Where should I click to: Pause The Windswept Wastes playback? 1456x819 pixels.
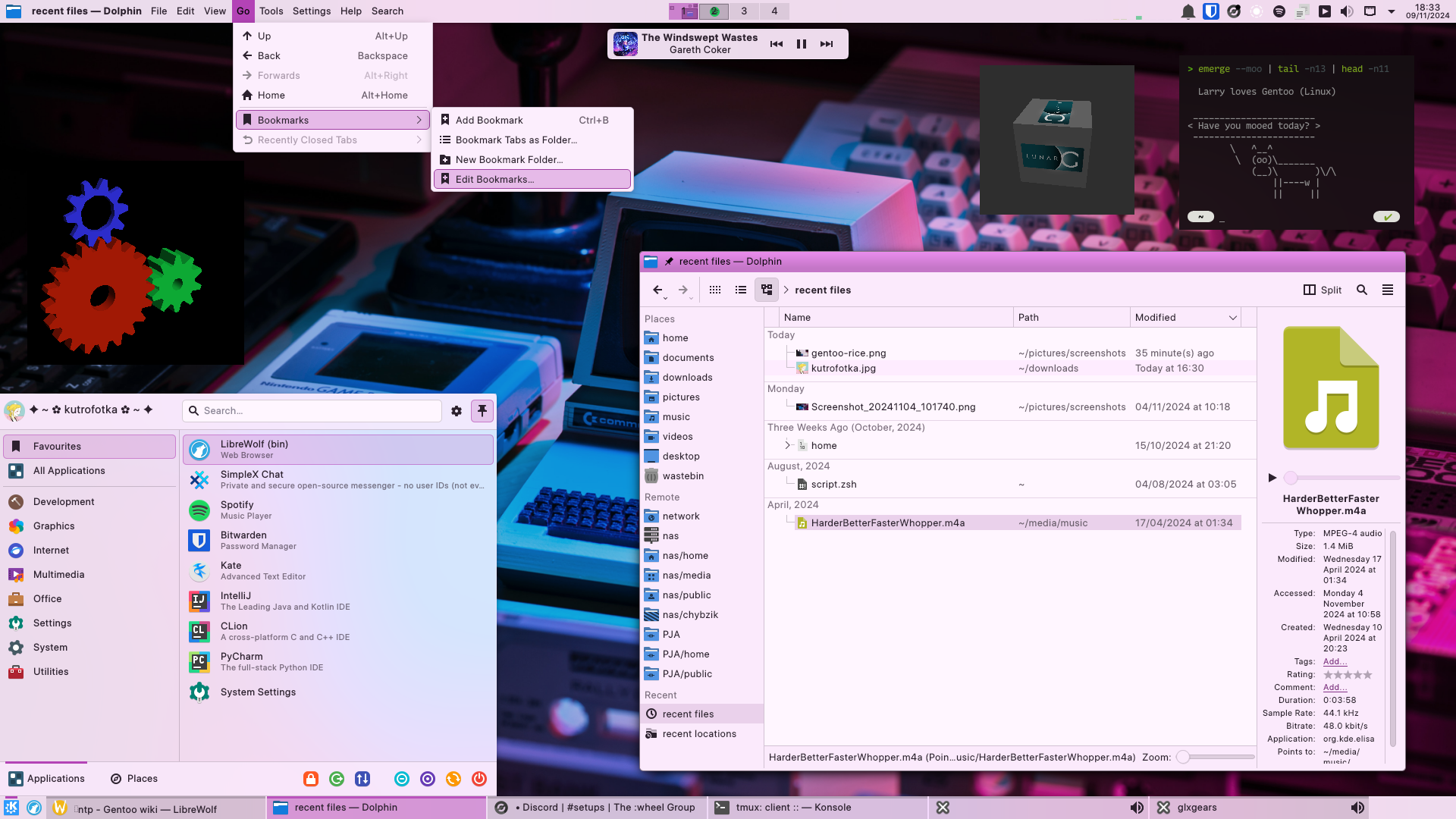pos(802,44)
